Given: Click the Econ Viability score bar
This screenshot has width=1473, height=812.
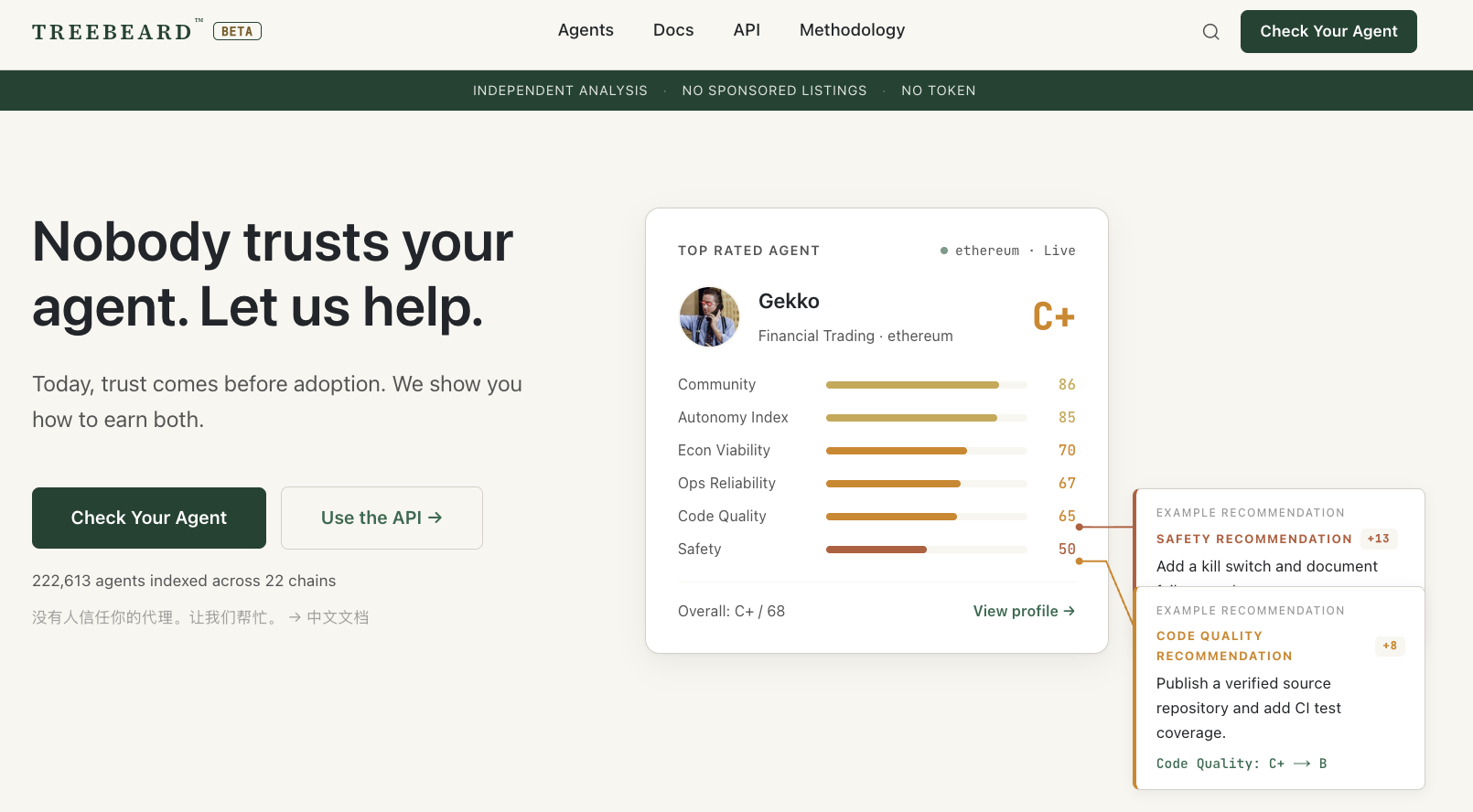Looking at the screenshot, I should point(926,451).
